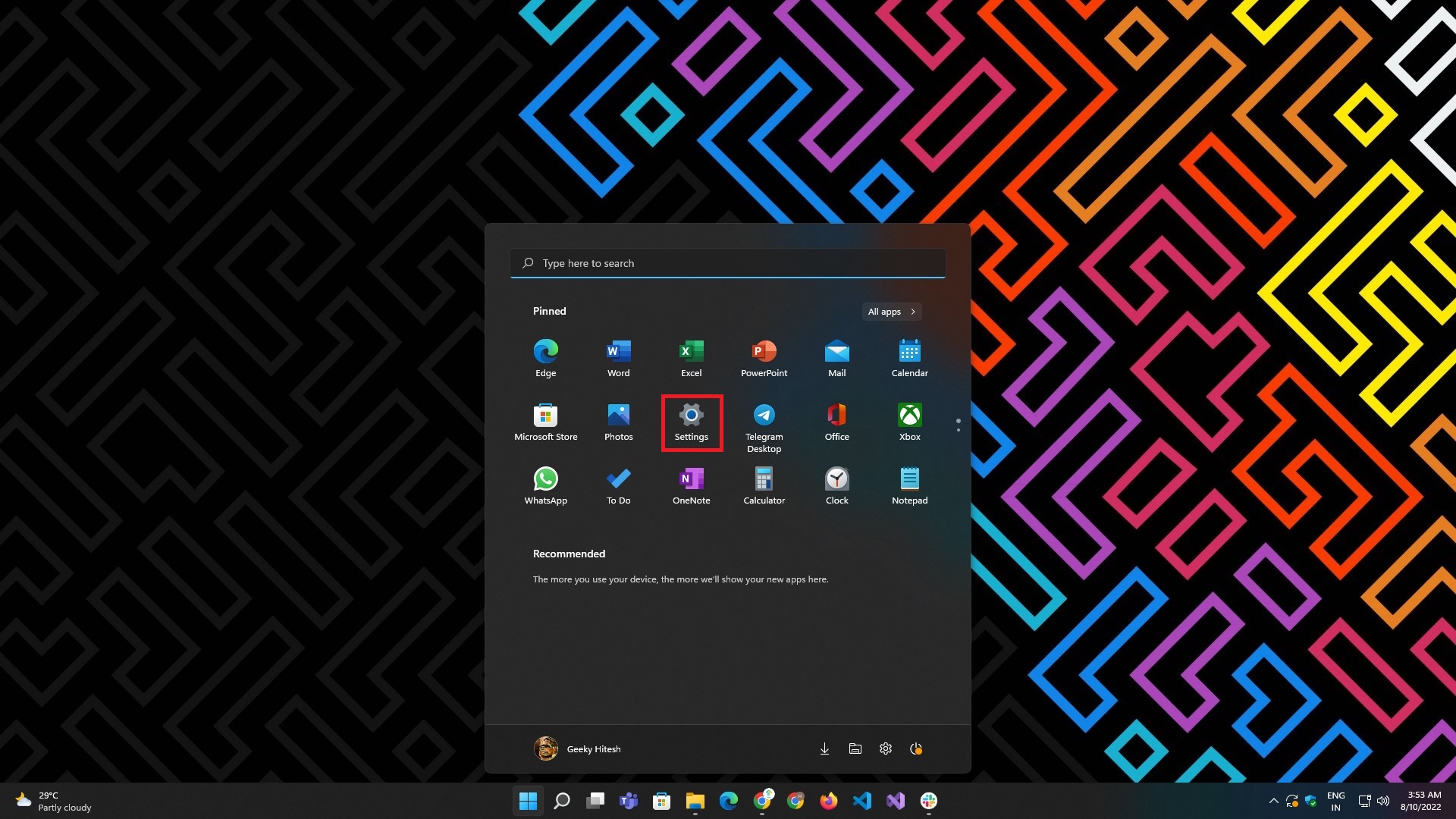Open the Clock app
Viewport: 1456px width, 819px height.
(x=836, y=485)
